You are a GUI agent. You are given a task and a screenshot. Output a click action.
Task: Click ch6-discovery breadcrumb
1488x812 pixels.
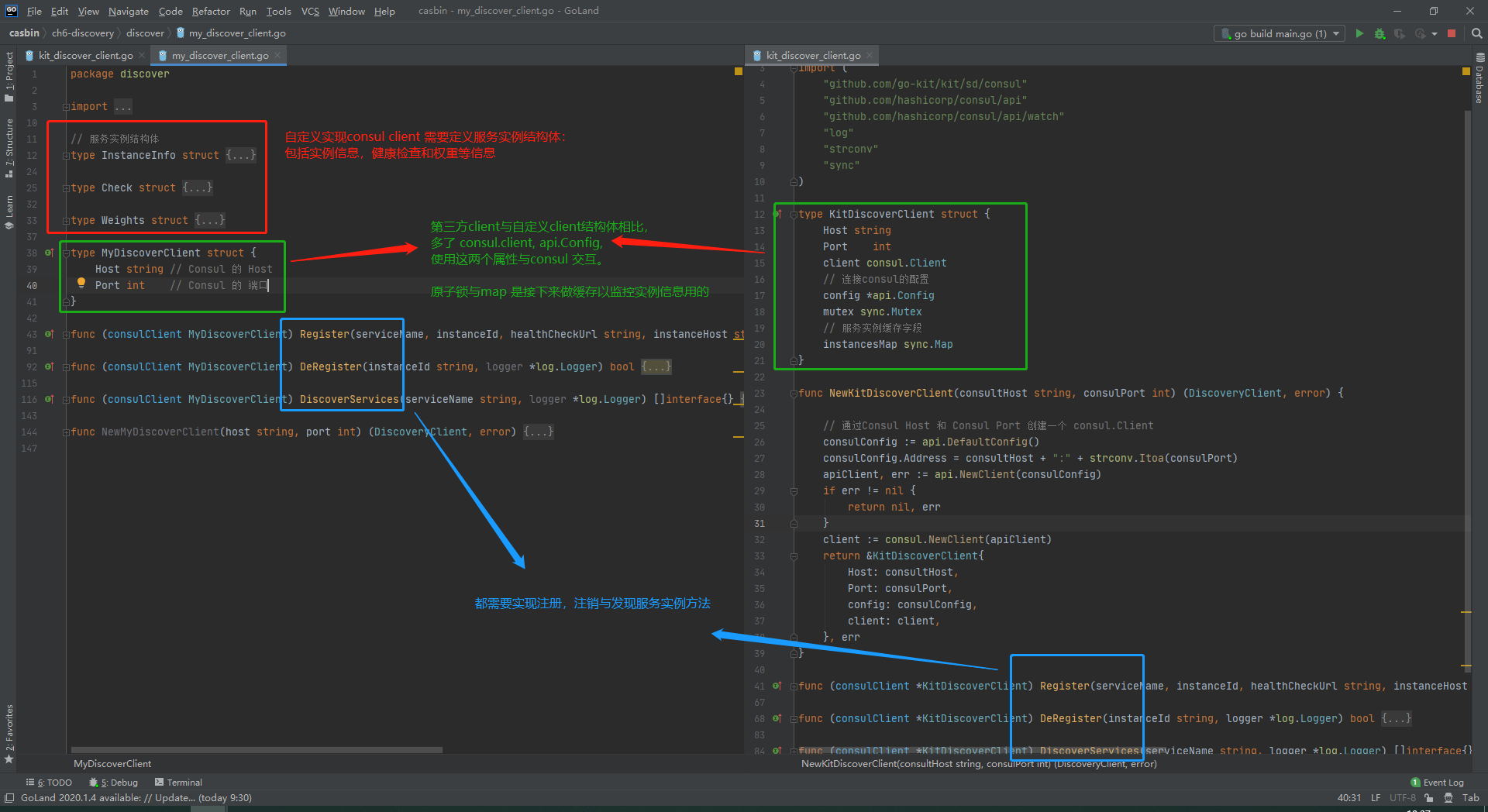tap(83, 33)
